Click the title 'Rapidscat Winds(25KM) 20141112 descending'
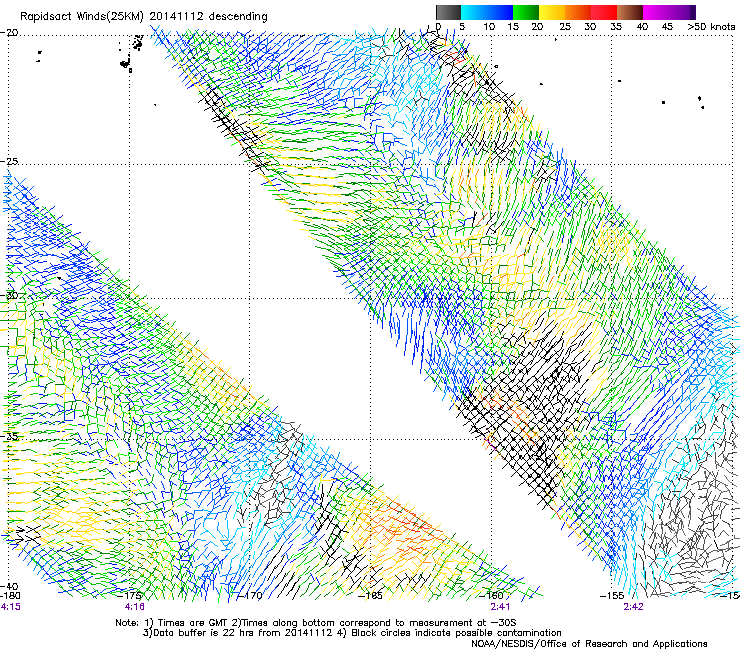This screenshot has width=740, height=650. 143,17
